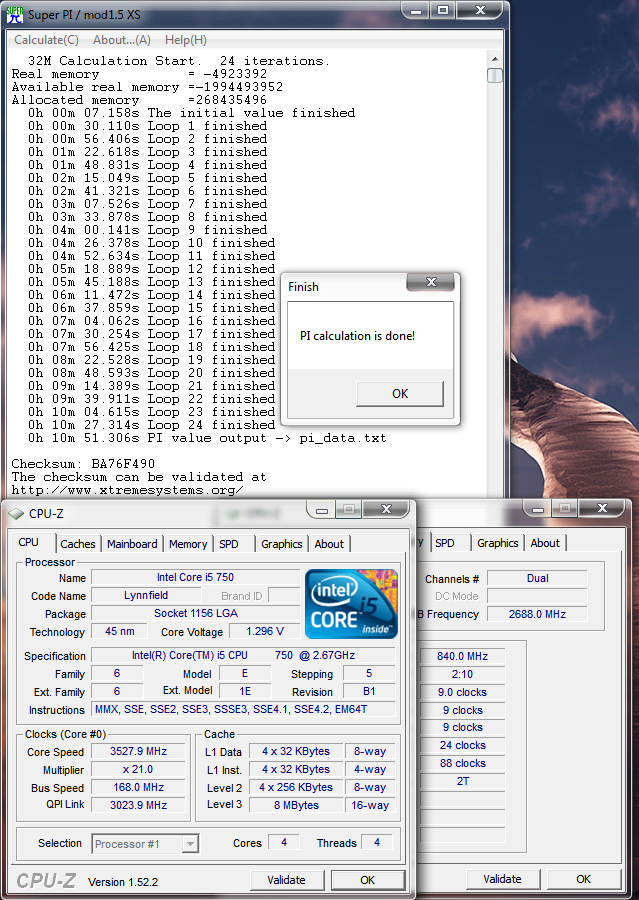Click the Revision value B1
639x900 pixels.
(369, 691)
